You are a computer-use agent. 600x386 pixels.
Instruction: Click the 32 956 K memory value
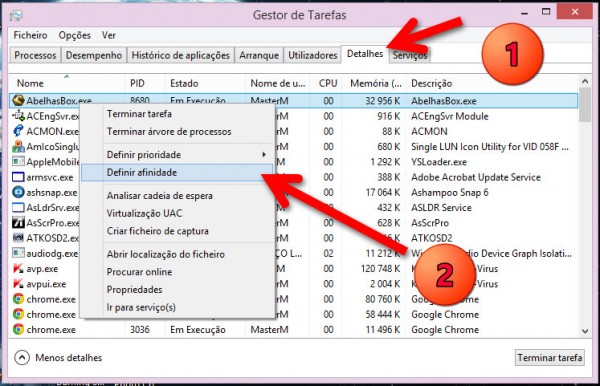coord(383,101)
